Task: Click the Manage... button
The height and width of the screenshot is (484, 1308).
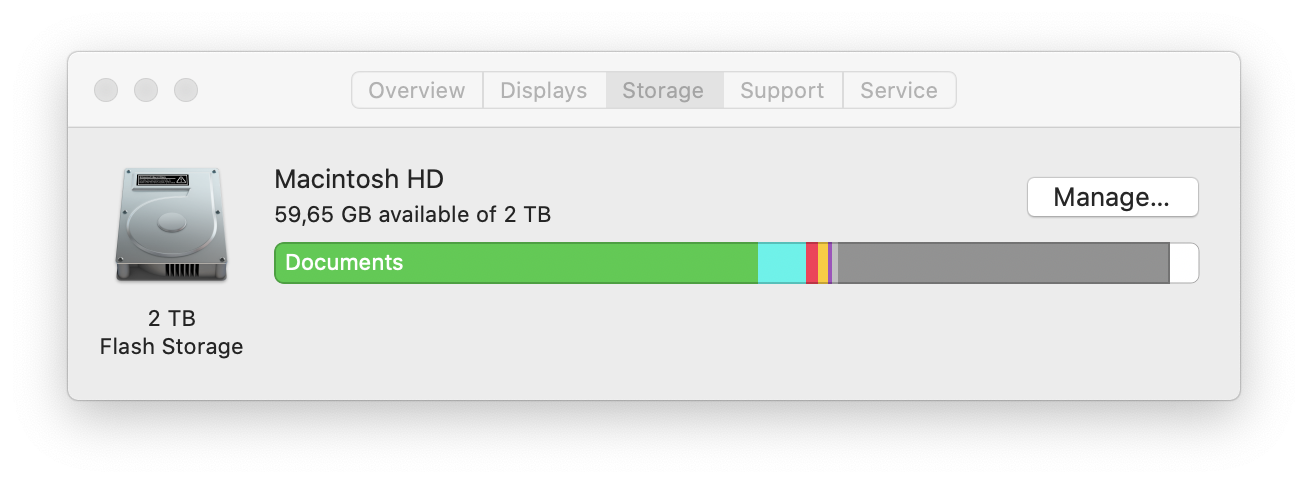Action: tap(1112, 197)
